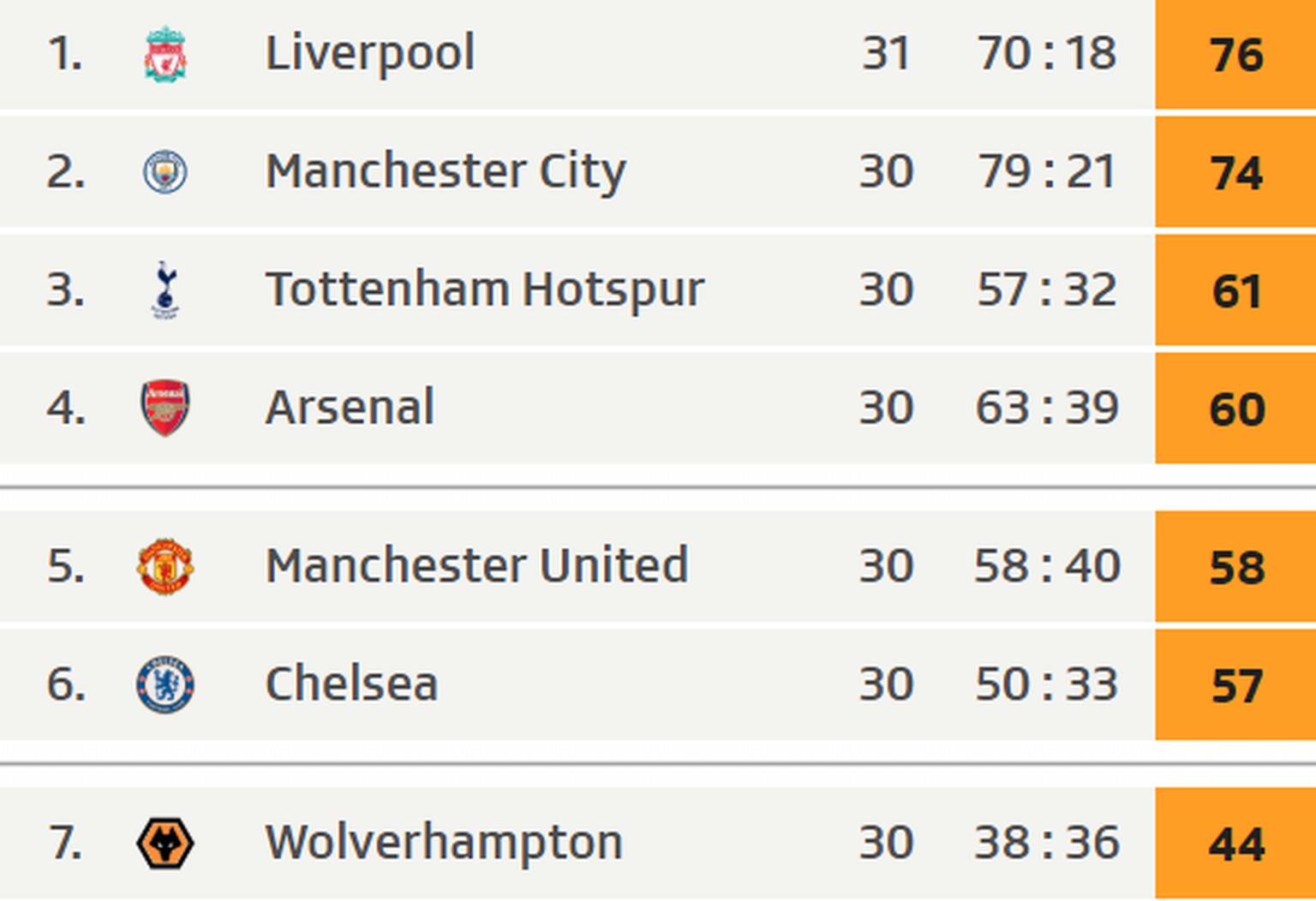Viewport: 1316px width, 901px height.
Task: Select the Chelsea team name
Action: click(x=351, y=684)
